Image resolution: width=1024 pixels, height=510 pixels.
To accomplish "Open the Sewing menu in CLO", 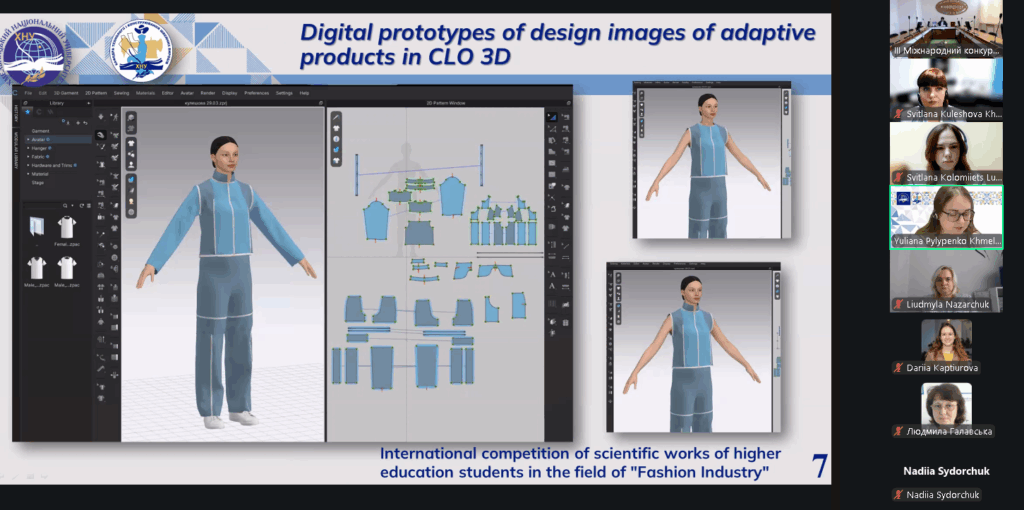I will [x=121, y=93].
